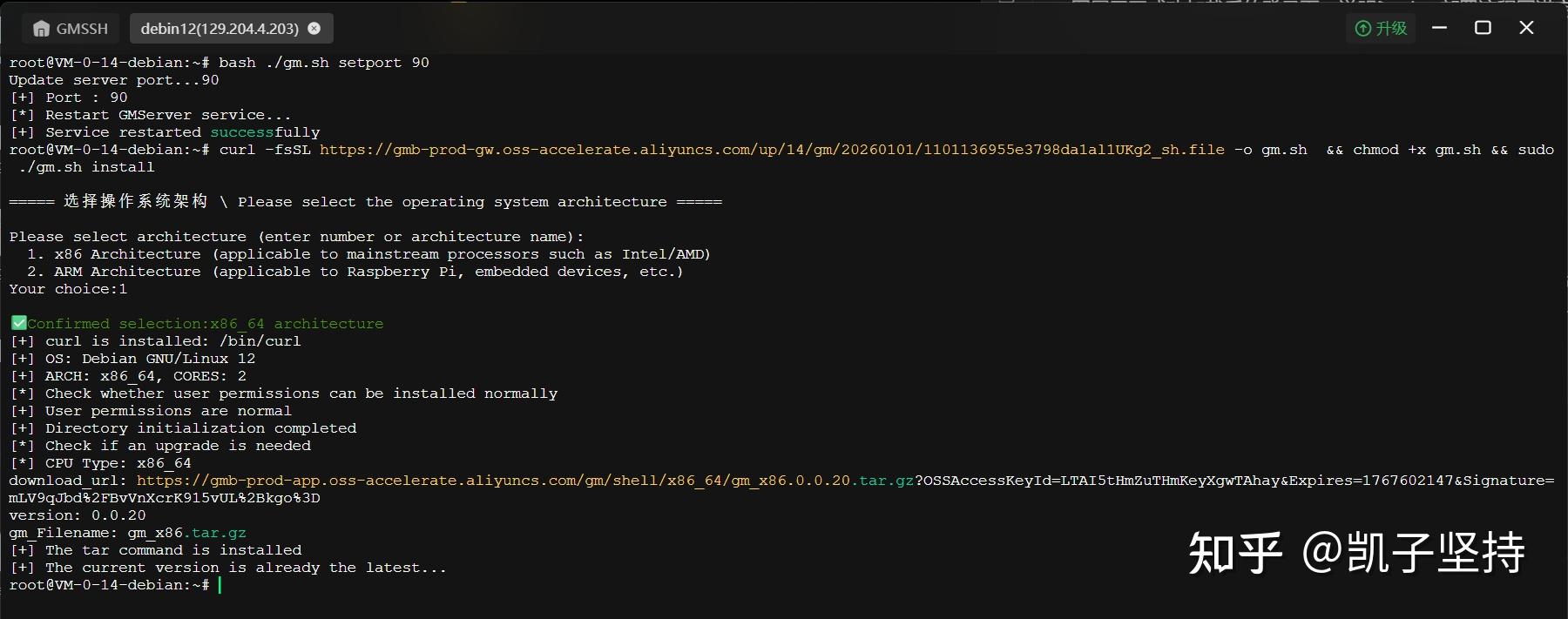Click the 'bash ./gm.sh setport 90' command
The width and height of the screenshot is (1568, 619).
tap(323, 63)
